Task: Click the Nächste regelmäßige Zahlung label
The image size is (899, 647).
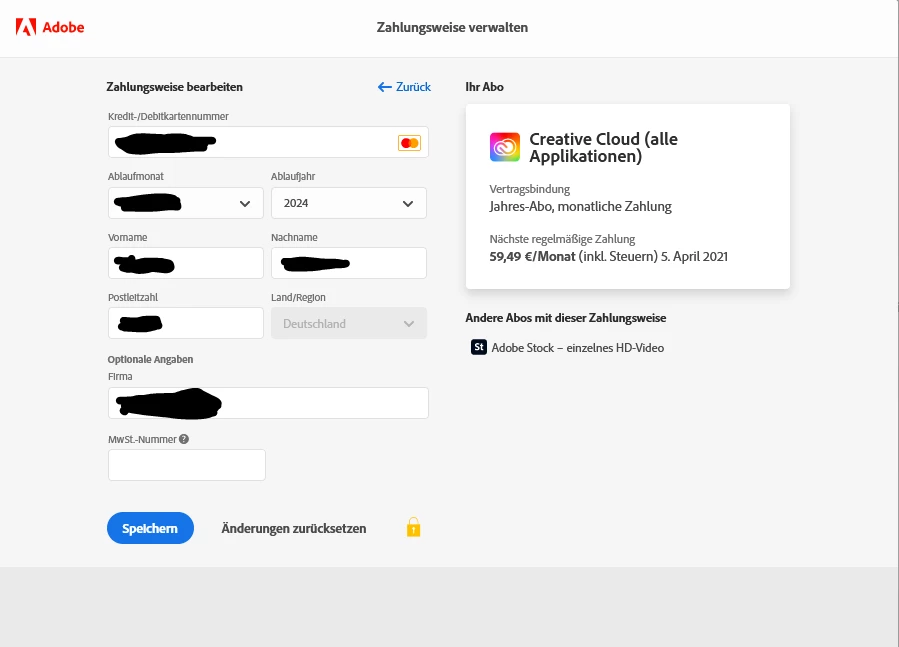Action: (x=562, y=239)
